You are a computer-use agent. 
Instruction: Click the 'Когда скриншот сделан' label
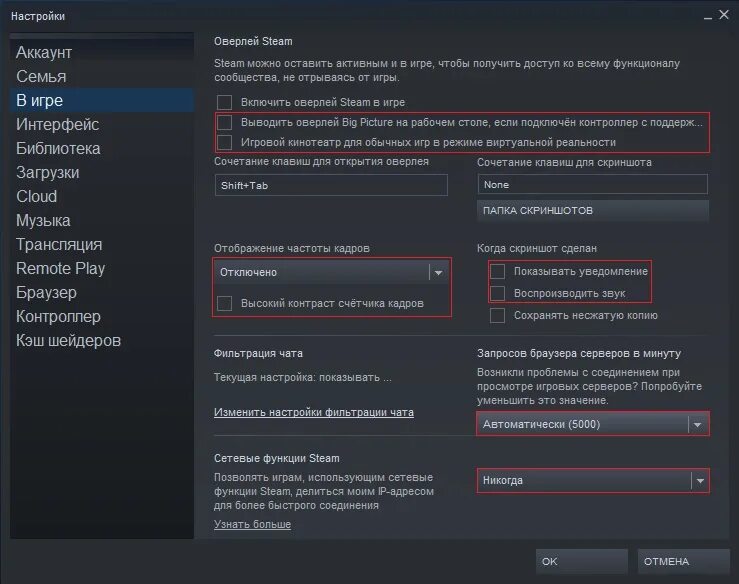pyautogui.click(x=537, y=248)
